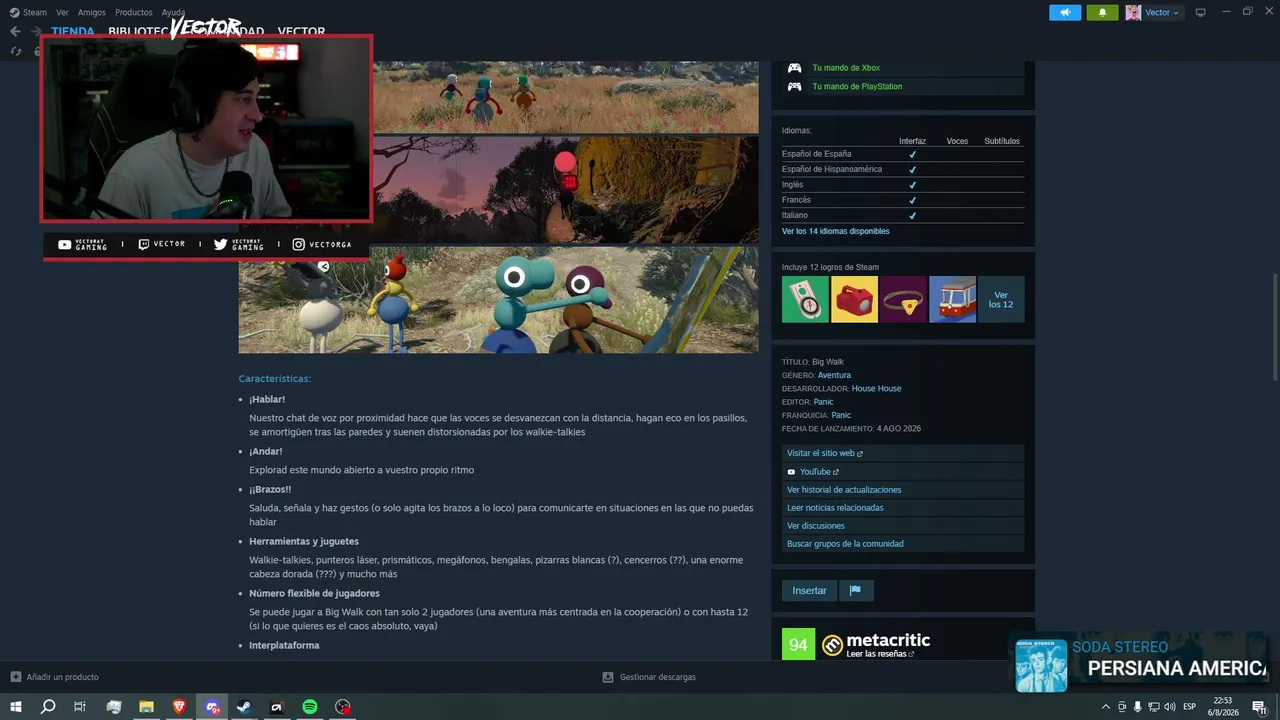Open the tram achievement icon
This screenshot has width=1280, height=720.
(x=952, y=299)
